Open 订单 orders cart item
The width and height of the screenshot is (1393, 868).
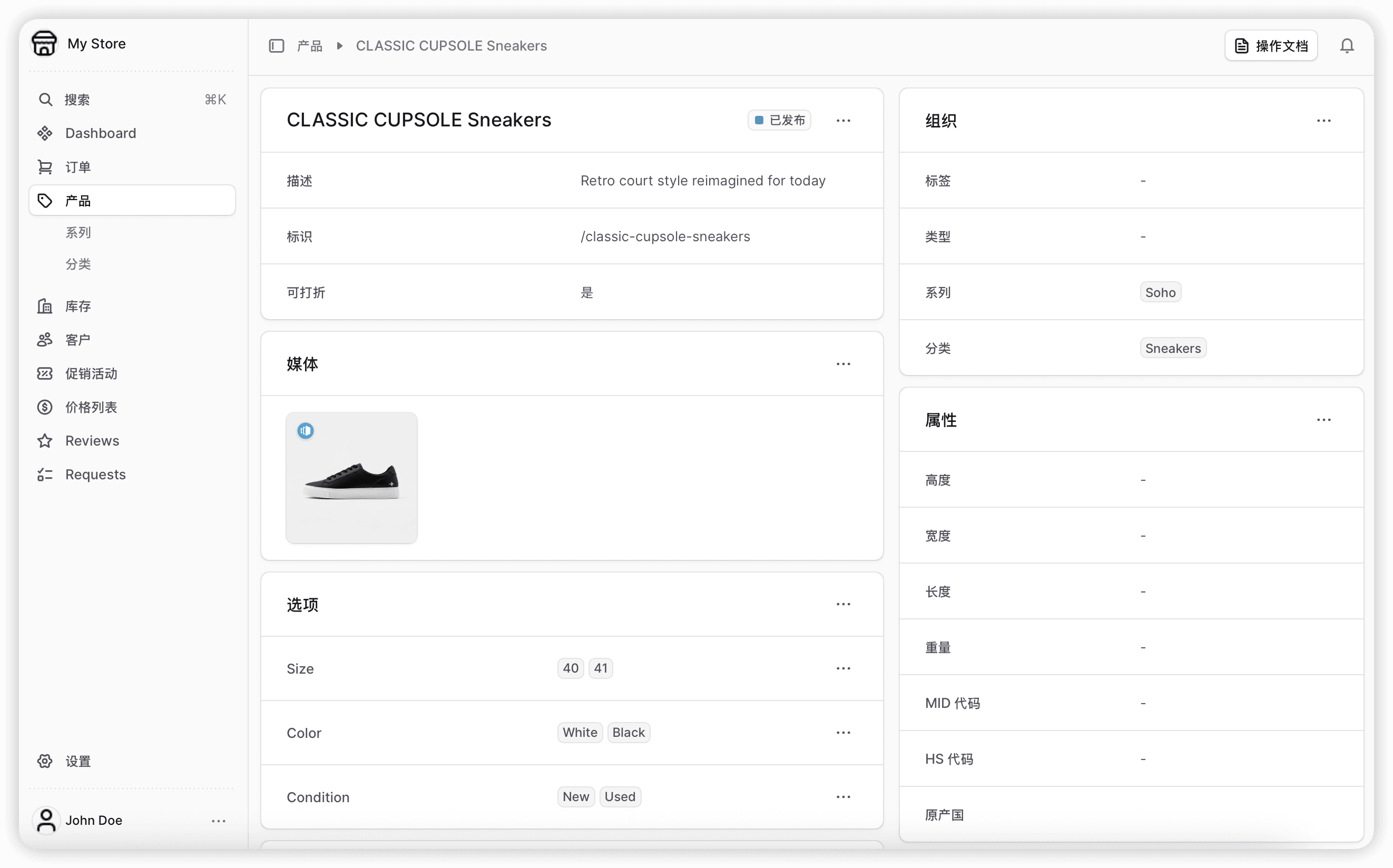[x=77, y=167]
